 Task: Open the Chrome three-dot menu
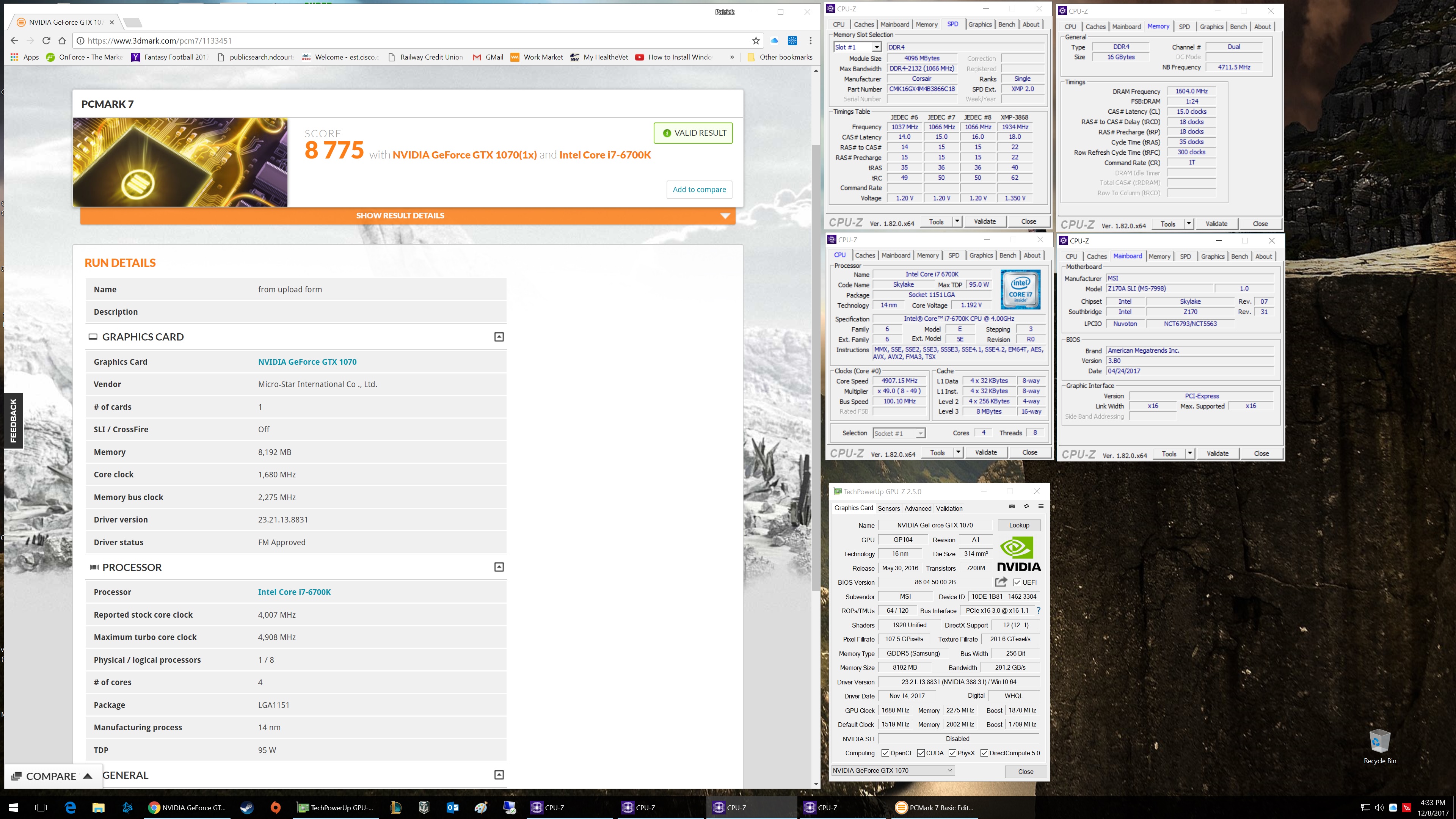811,41
